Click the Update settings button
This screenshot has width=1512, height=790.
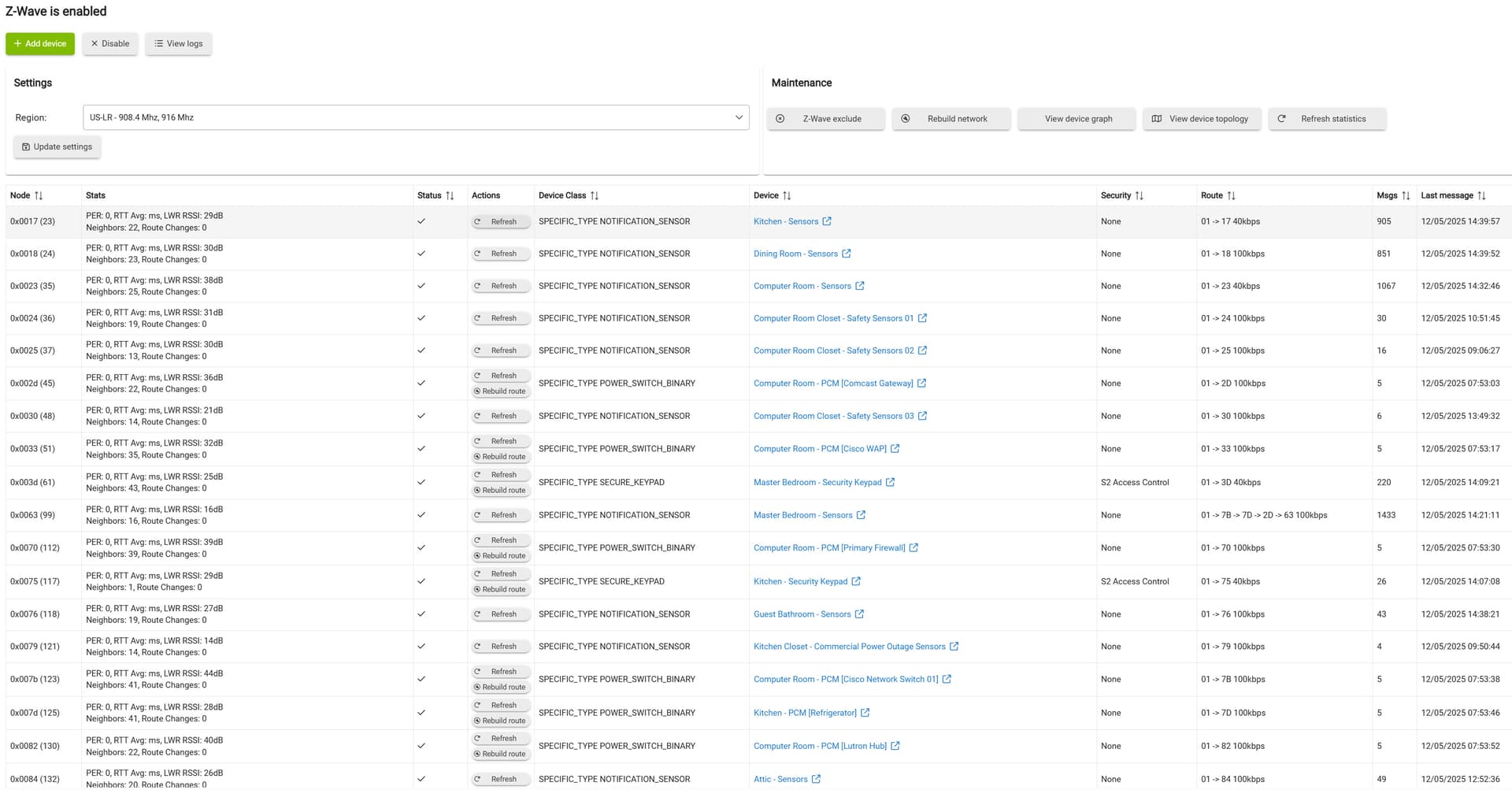pos(57,147)
